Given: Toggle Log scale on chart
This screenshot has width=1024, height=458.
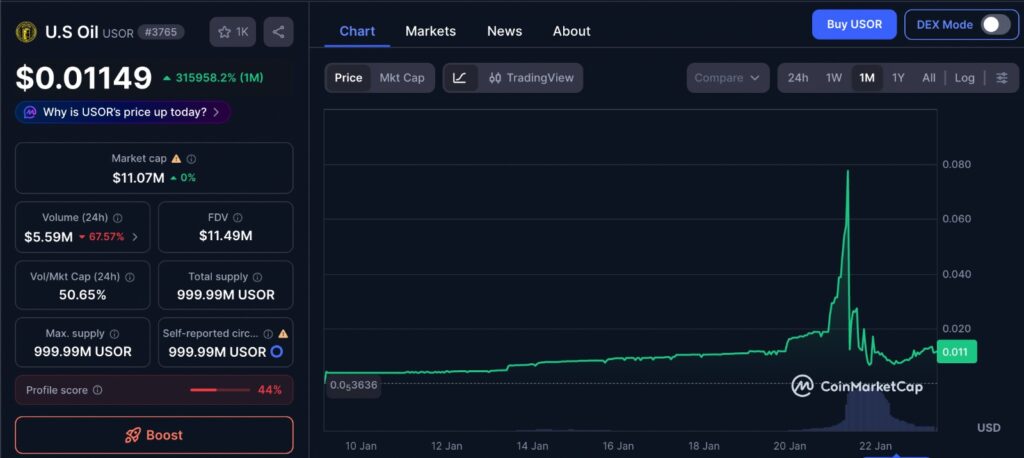Looking at the screenshot, I should [964, 78].
